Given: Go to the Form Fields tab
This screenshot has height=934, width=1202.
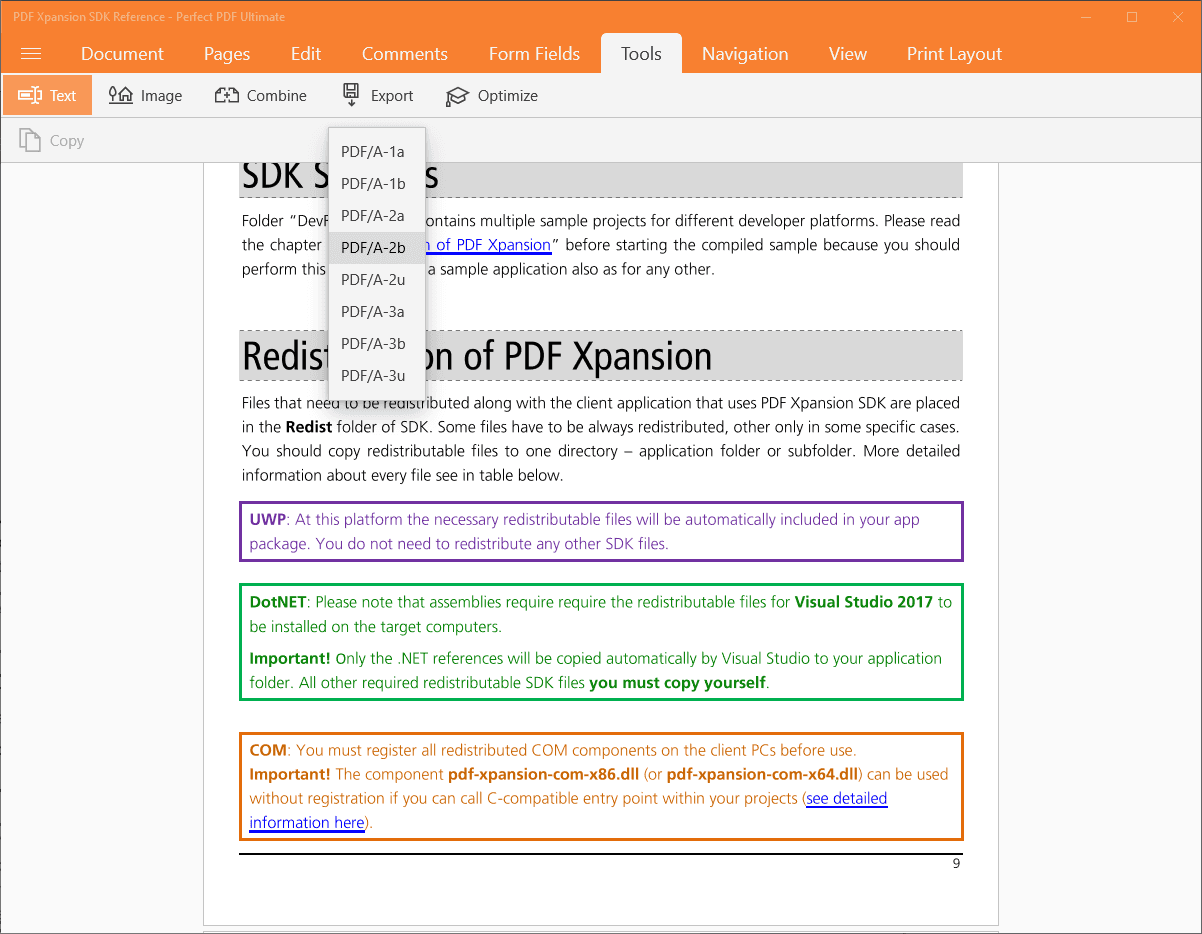Looking at the screenshot, I should pos(534,54).
